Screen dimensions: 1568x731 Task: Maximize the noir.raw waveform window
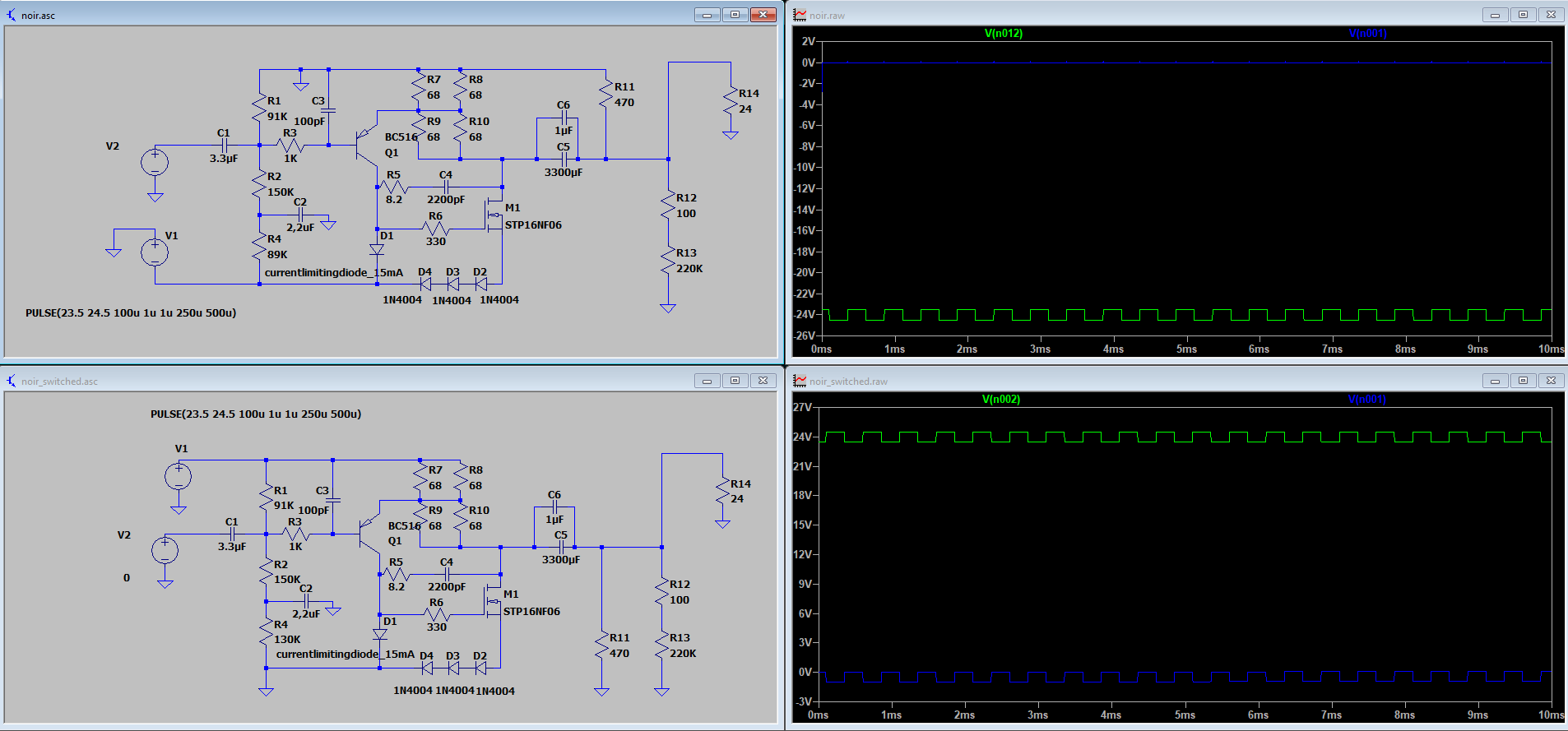click(1523, 15)
